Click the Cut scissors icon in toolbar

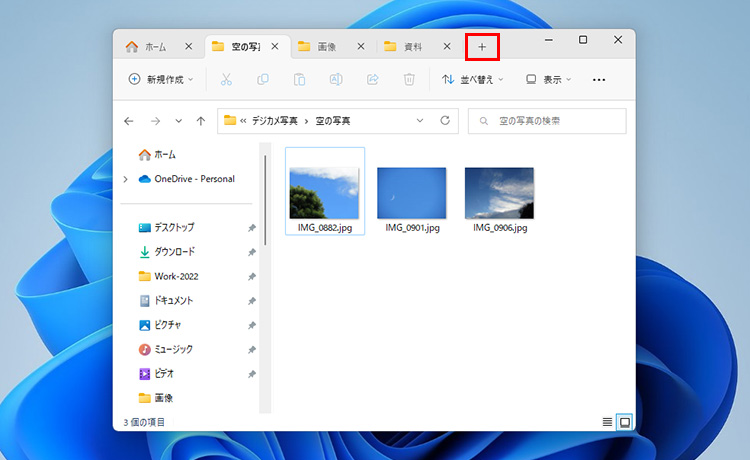click(226, 79)
